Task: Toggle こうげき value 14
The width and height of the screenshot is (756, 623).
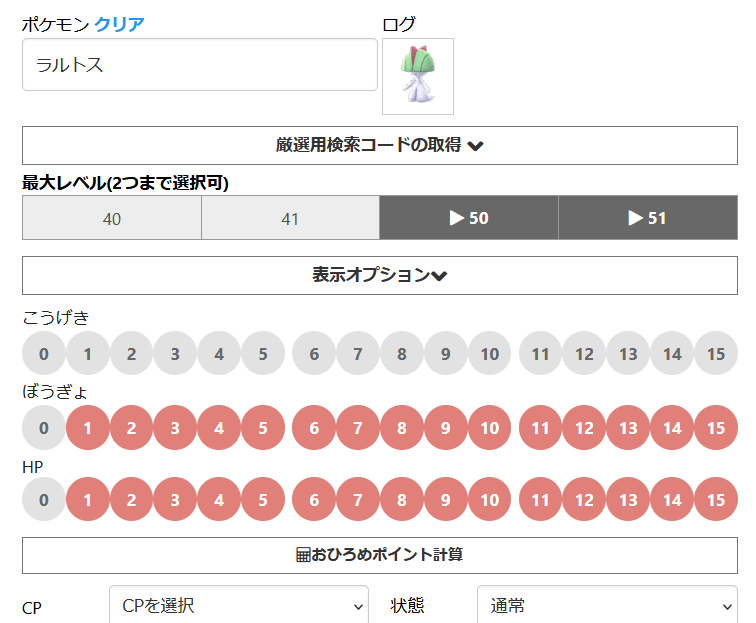Action: point(672,353)
